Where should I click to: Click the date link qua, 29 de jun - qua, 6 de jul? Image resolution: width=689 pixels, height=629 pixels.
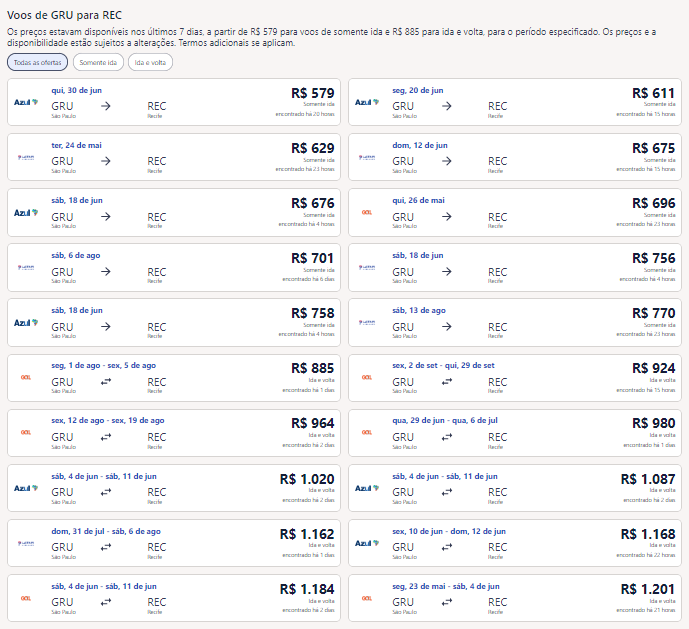click(x=445, y=420)
